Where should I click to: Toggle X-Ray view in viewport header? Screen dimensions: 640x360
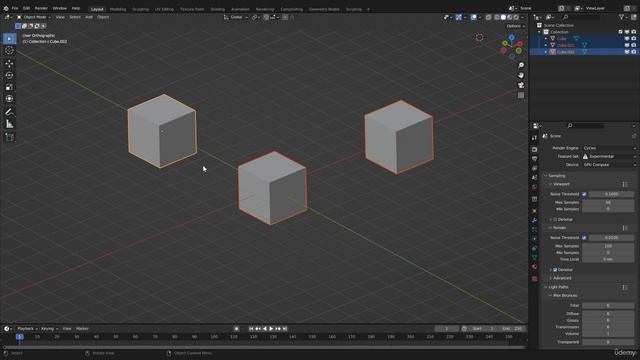tap(488, 17)
